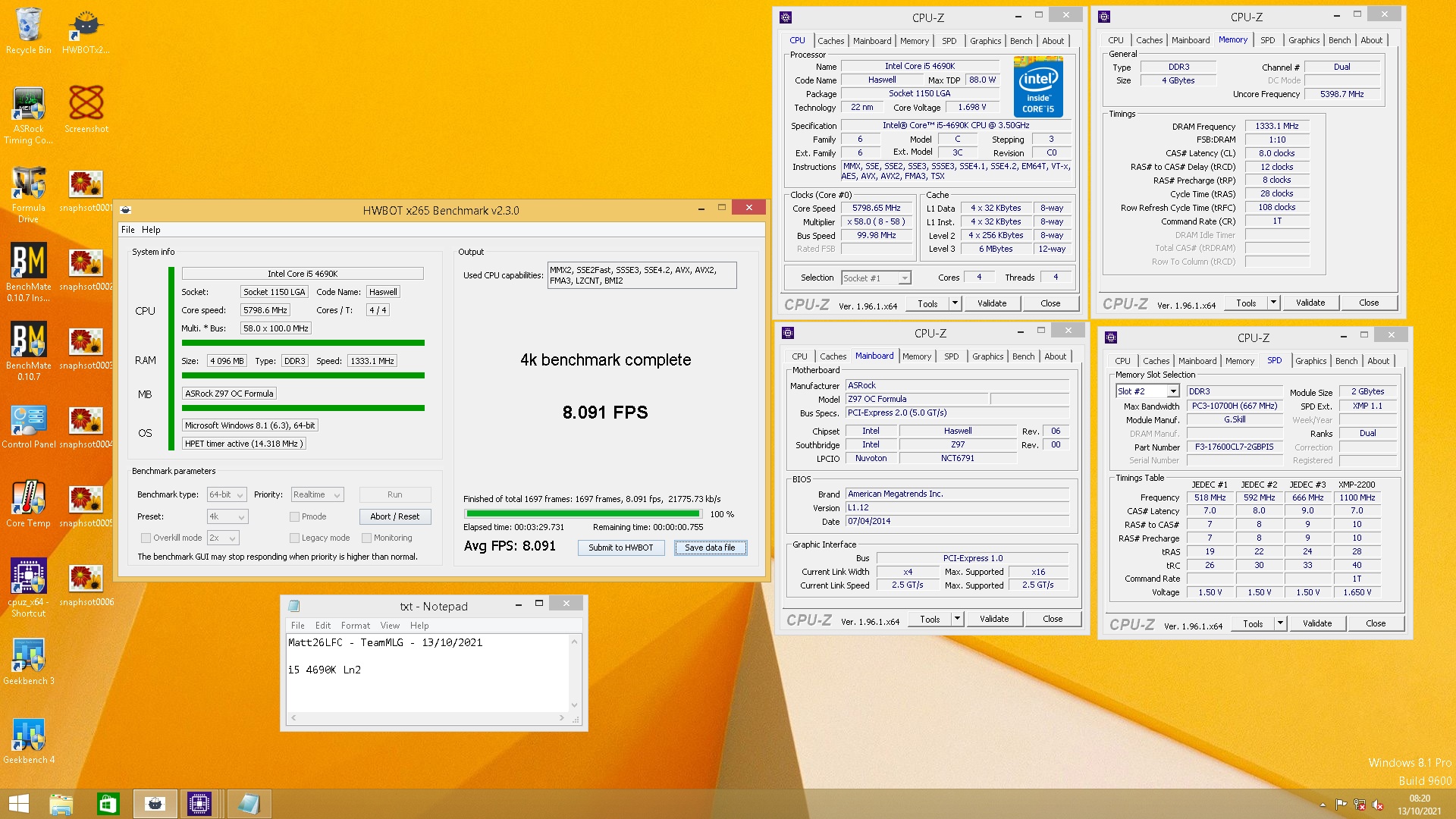Open the Recycle Bin desktop icon
The height and width of the screenshot is (819, 1456).
(x=29, y=32)
